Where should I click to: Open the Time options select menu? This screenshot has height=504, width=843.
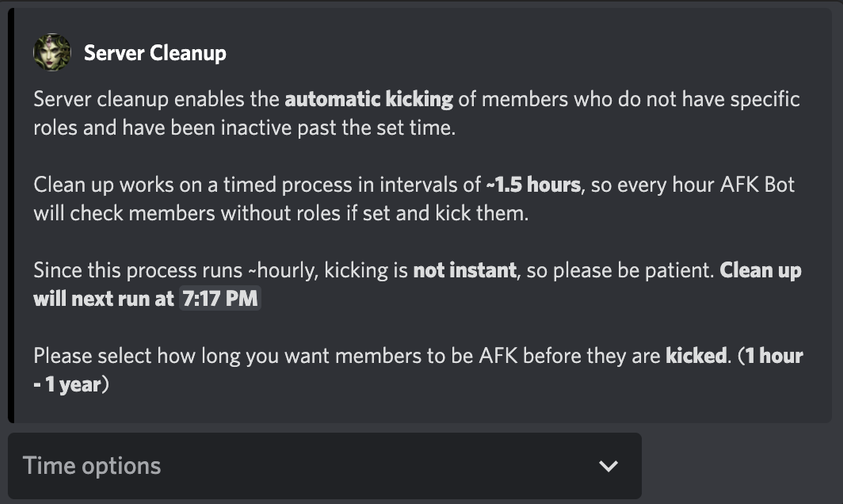pyautogui.click(x=325, y=466)
